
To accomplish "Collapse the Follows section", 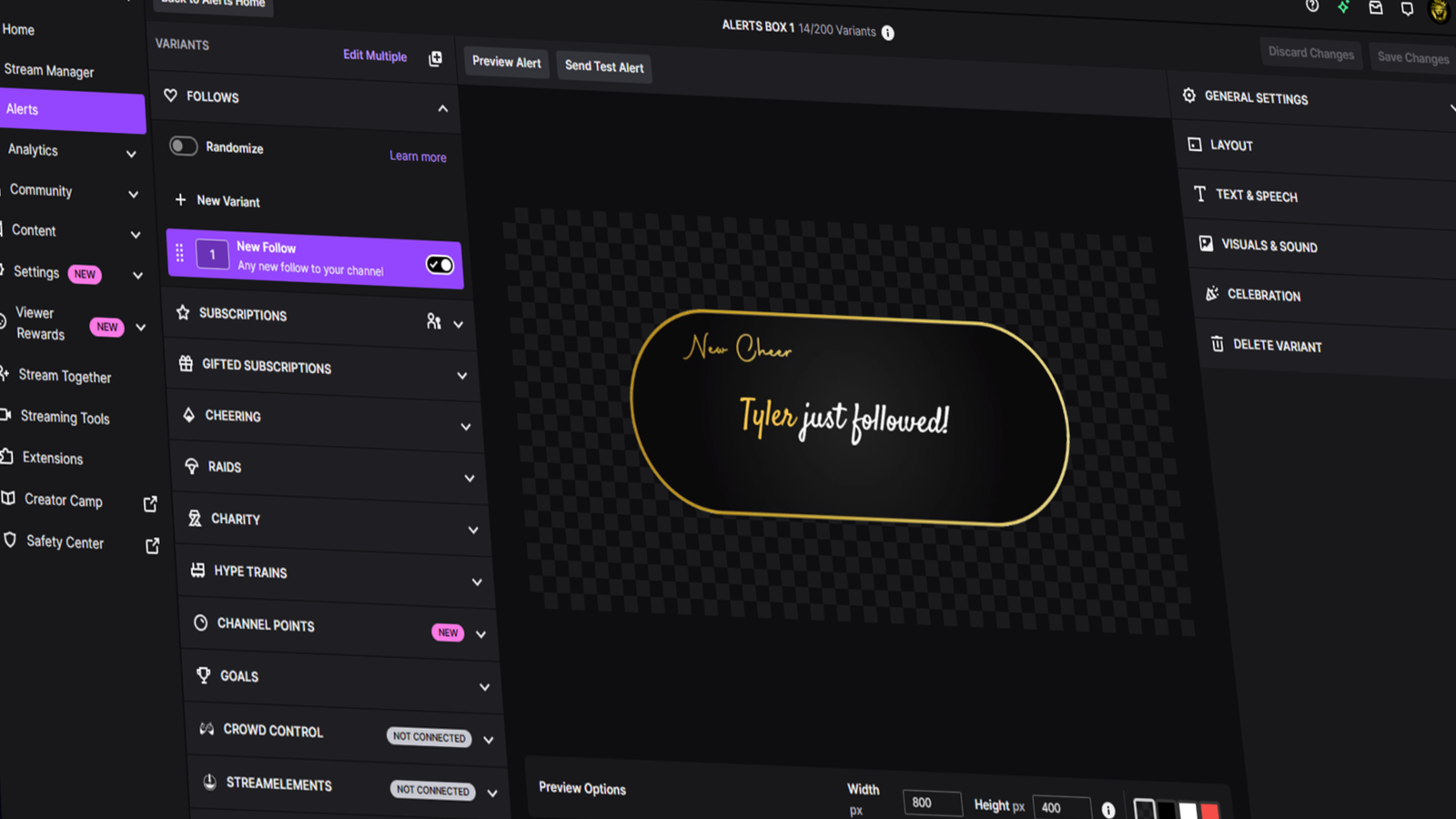I will point(443,108).
